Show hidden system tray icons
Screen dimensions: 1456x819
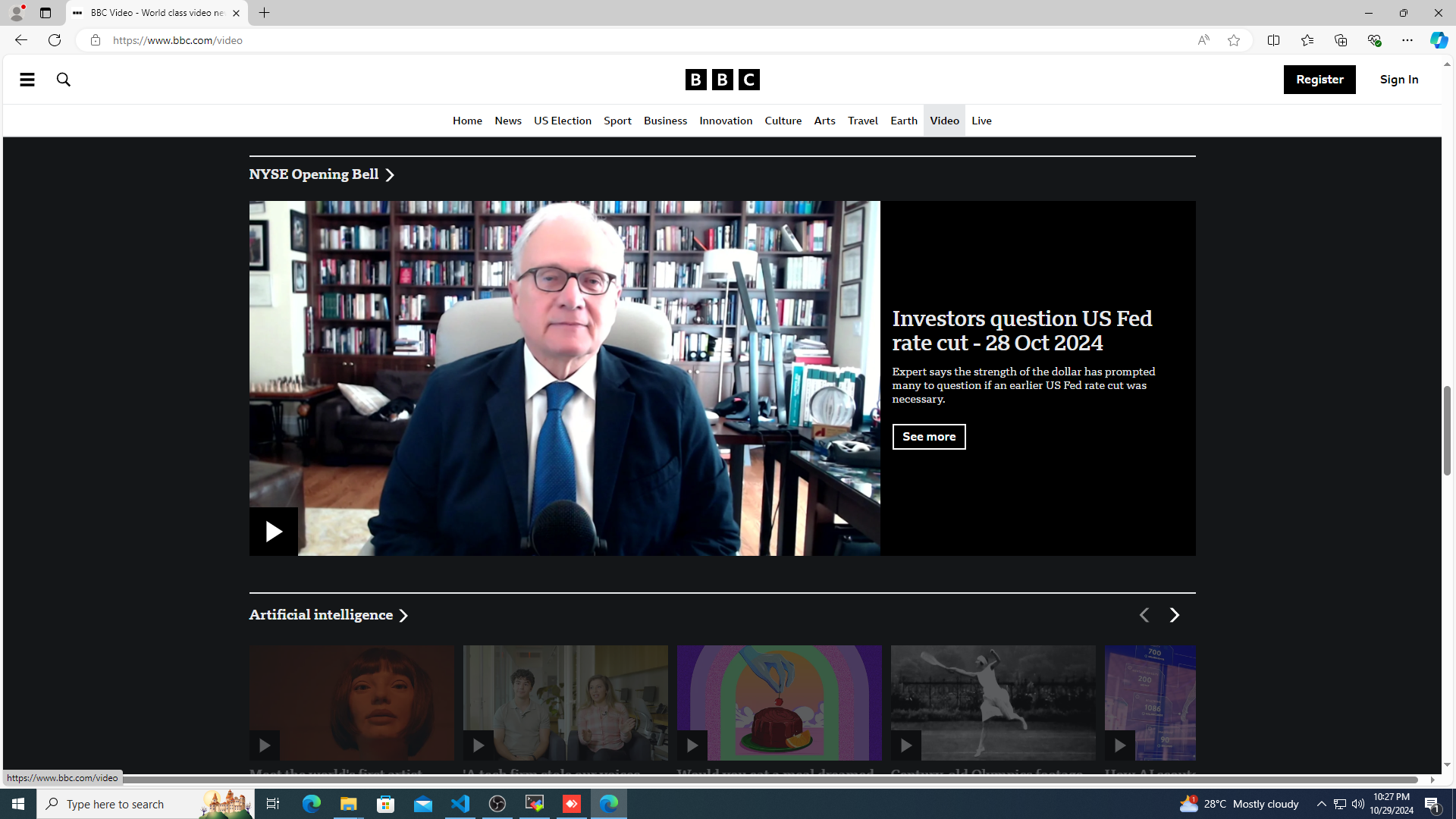[x=1321, y=804]
